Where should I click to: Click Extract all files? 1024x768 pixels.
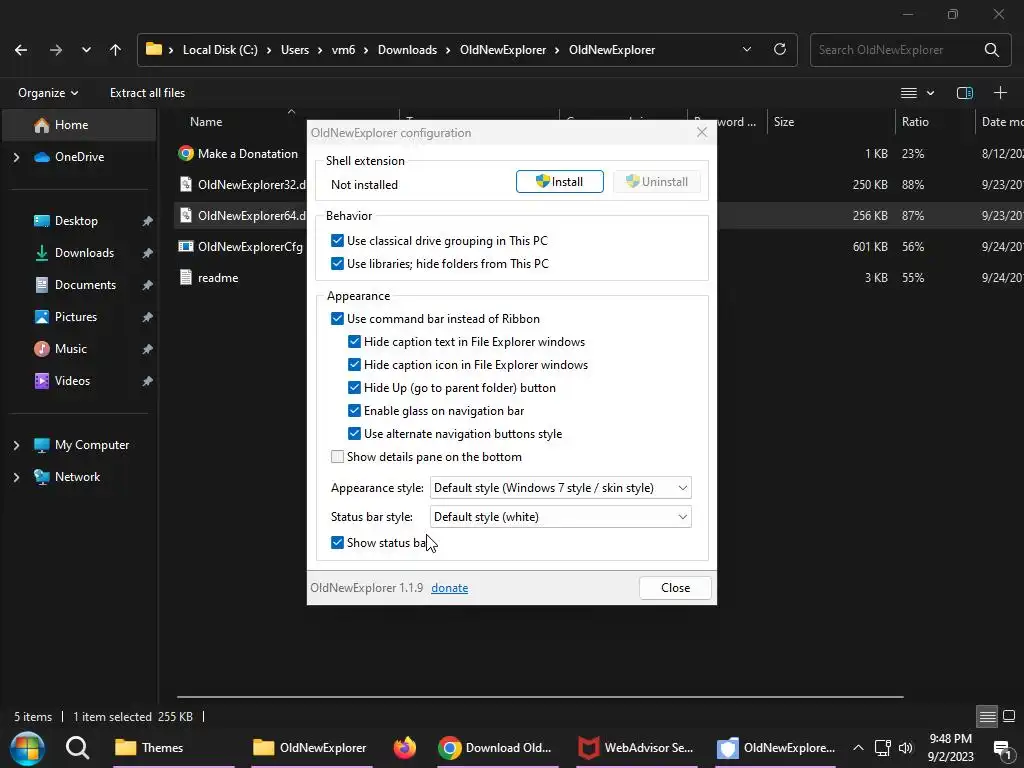(148, 93)
